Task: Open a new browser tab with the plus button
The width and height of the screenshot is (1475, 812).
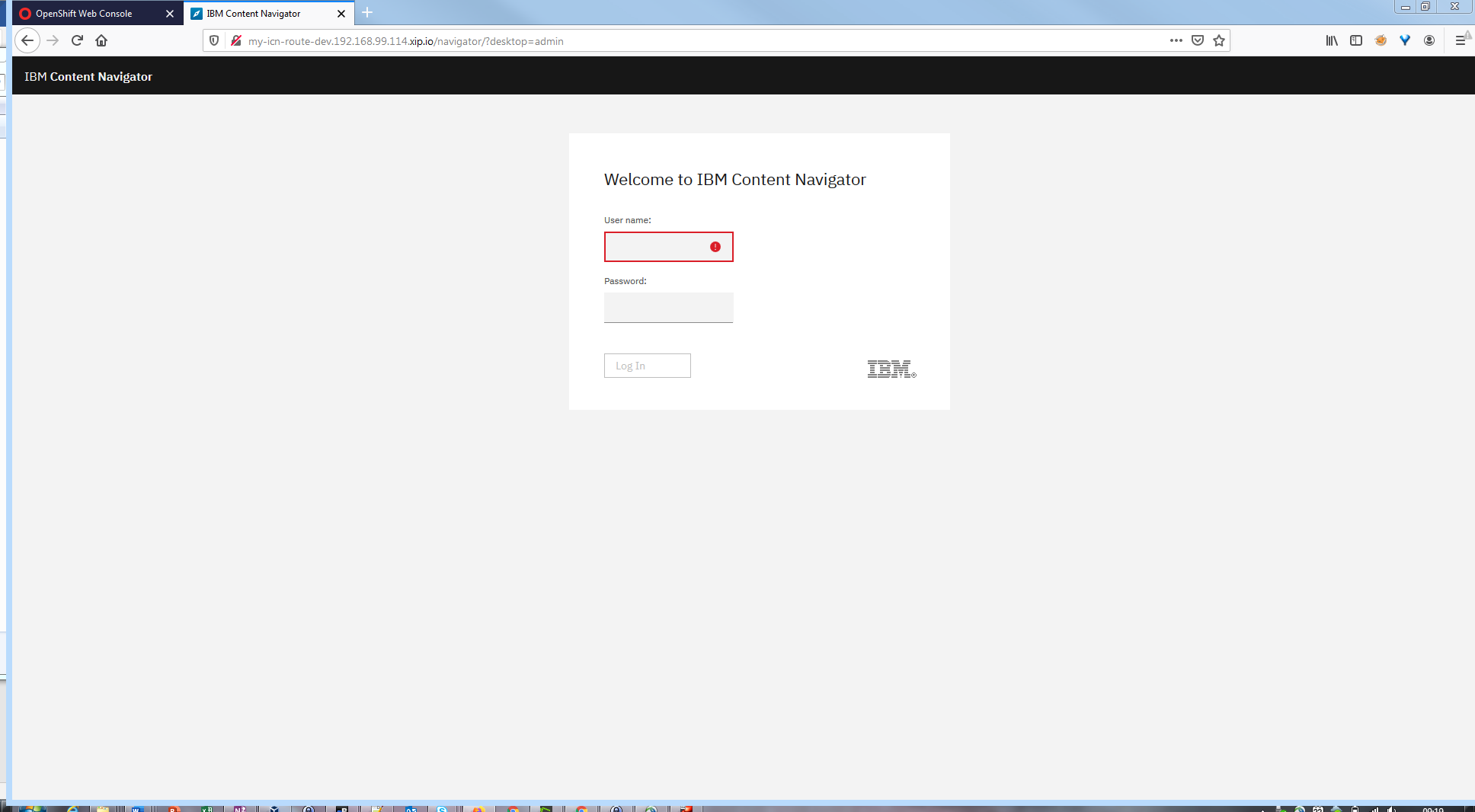Action: click(x=368, y=13)
